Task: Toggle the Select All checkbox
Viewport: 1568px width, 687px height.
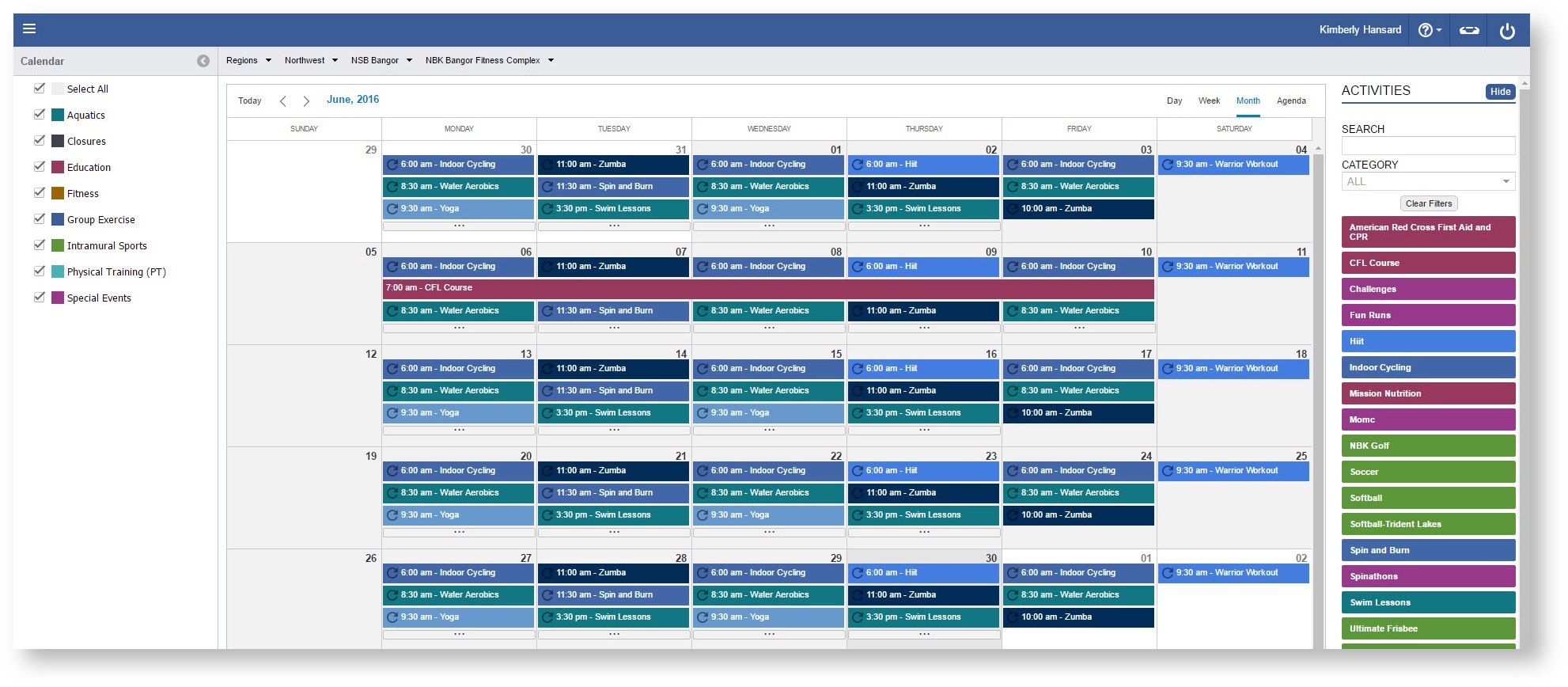Action: click(x=40, y=89)
